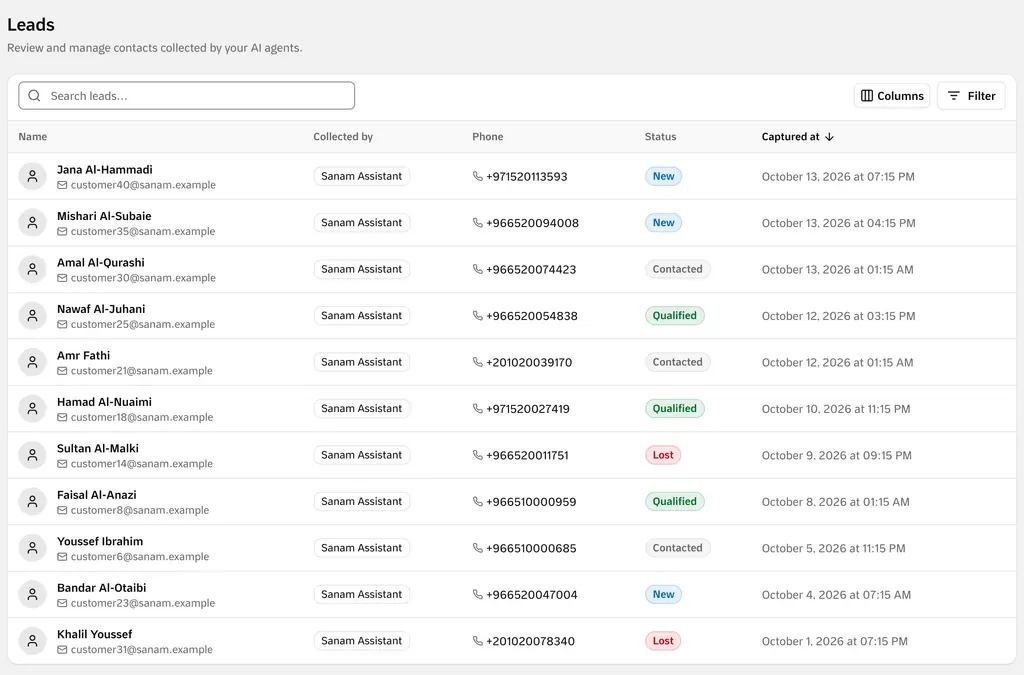
Task: Click the Qualified badge for Nawaf Al-Juhani
Action: point(675,316)
